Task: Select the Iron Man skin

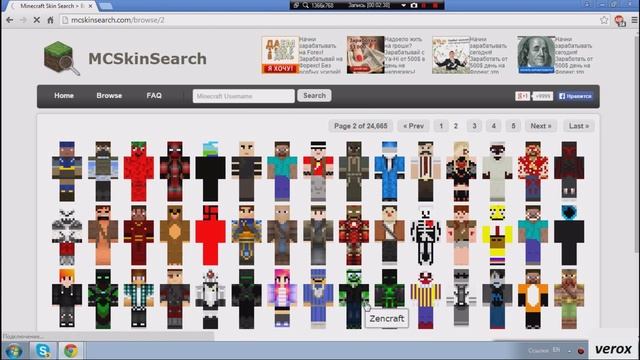Action: click(x=354, y=236)
